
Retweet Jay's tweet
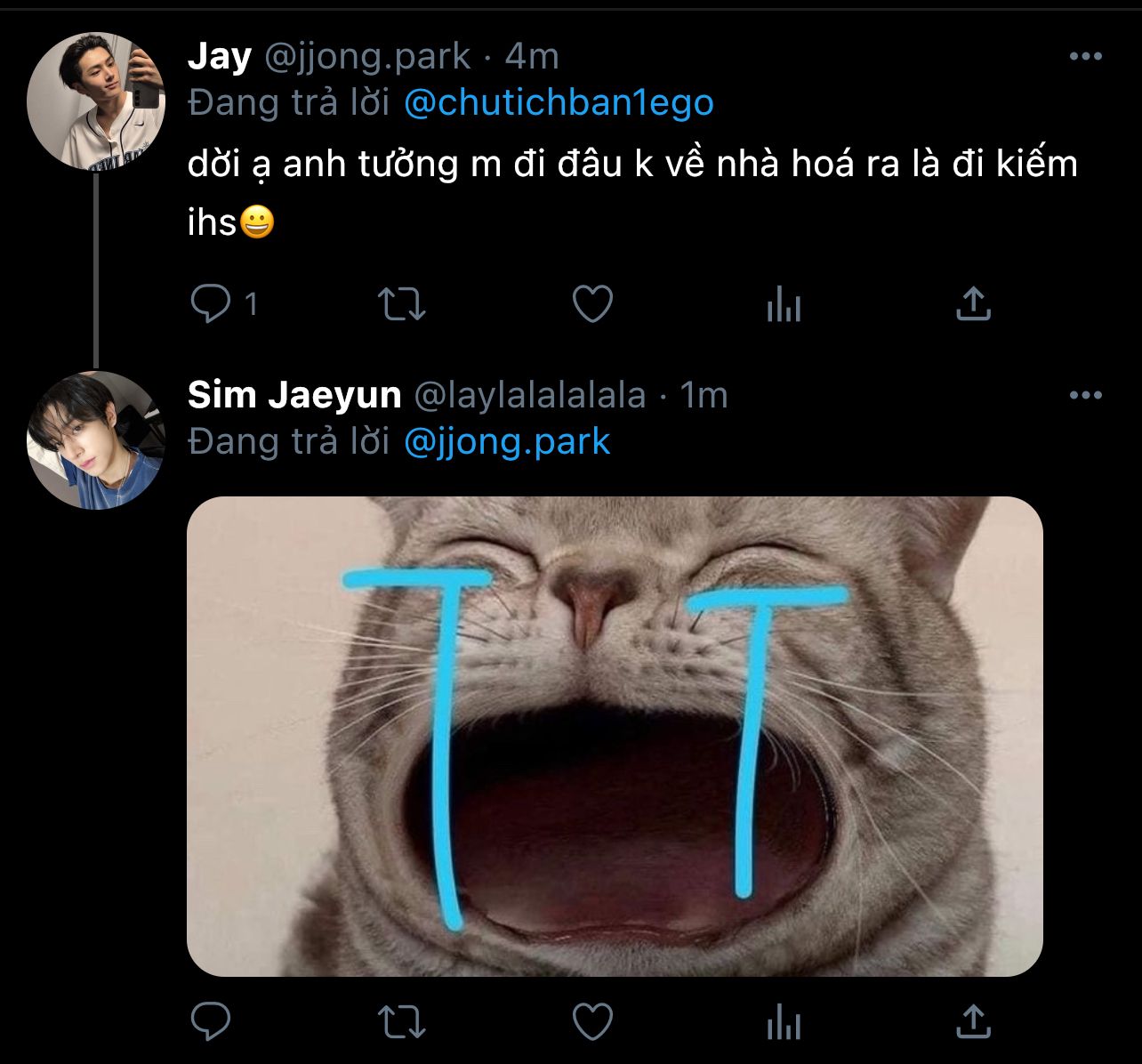pyautogui.click(x=402, y=304)
